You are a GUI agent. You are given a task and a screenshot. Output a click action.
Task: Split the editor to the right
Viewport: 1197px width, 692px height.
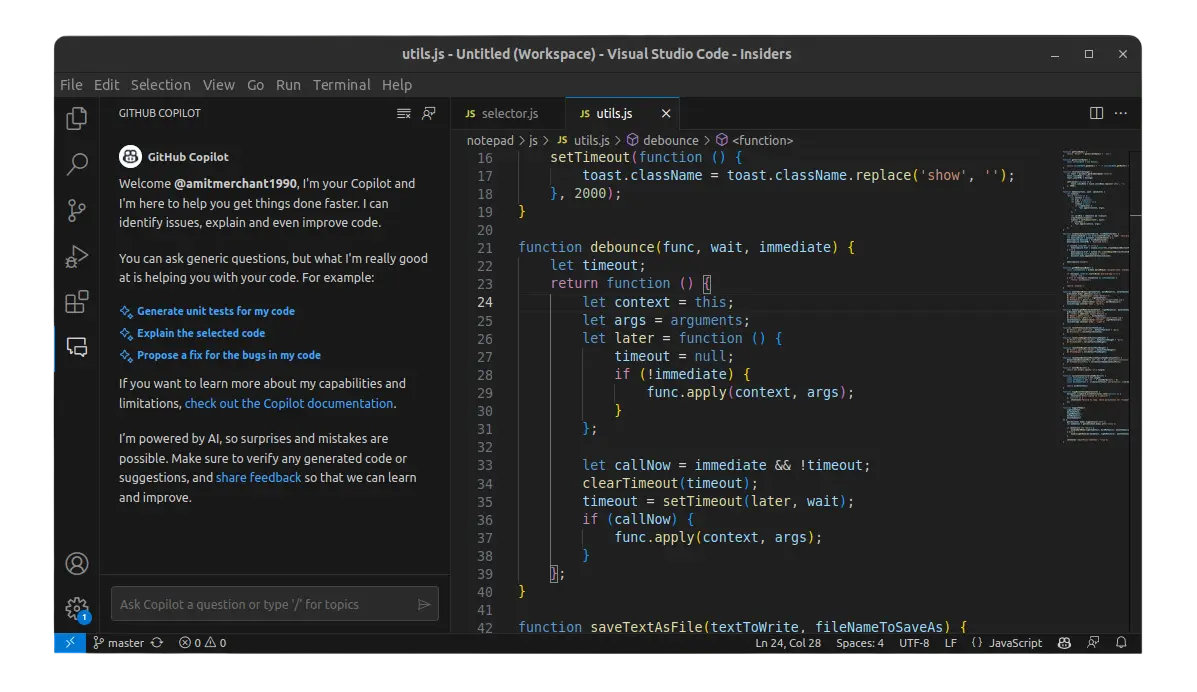(1096, 114)
